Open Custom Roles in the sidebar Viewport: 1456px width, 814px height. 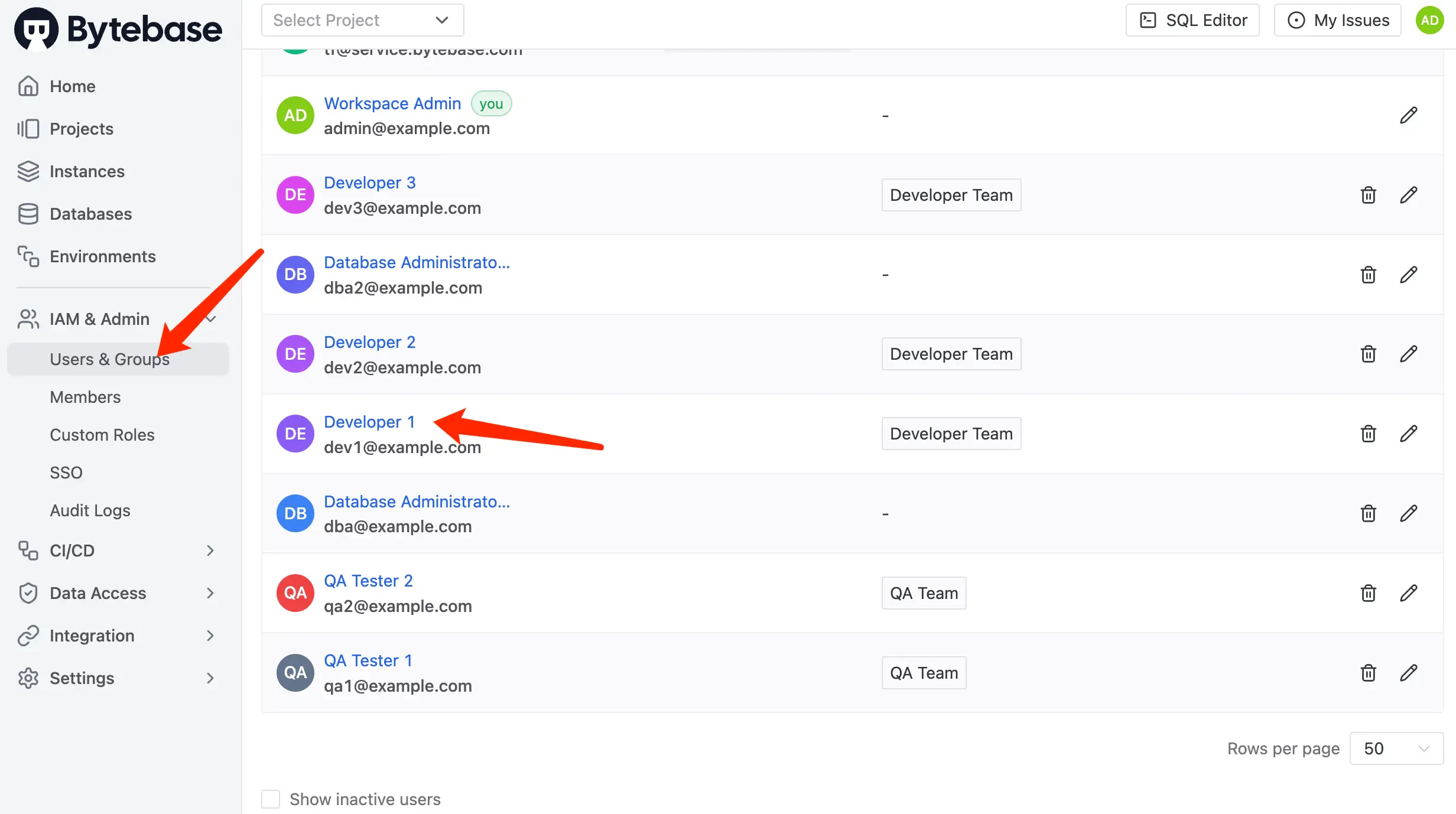click(x=102, y=435)
